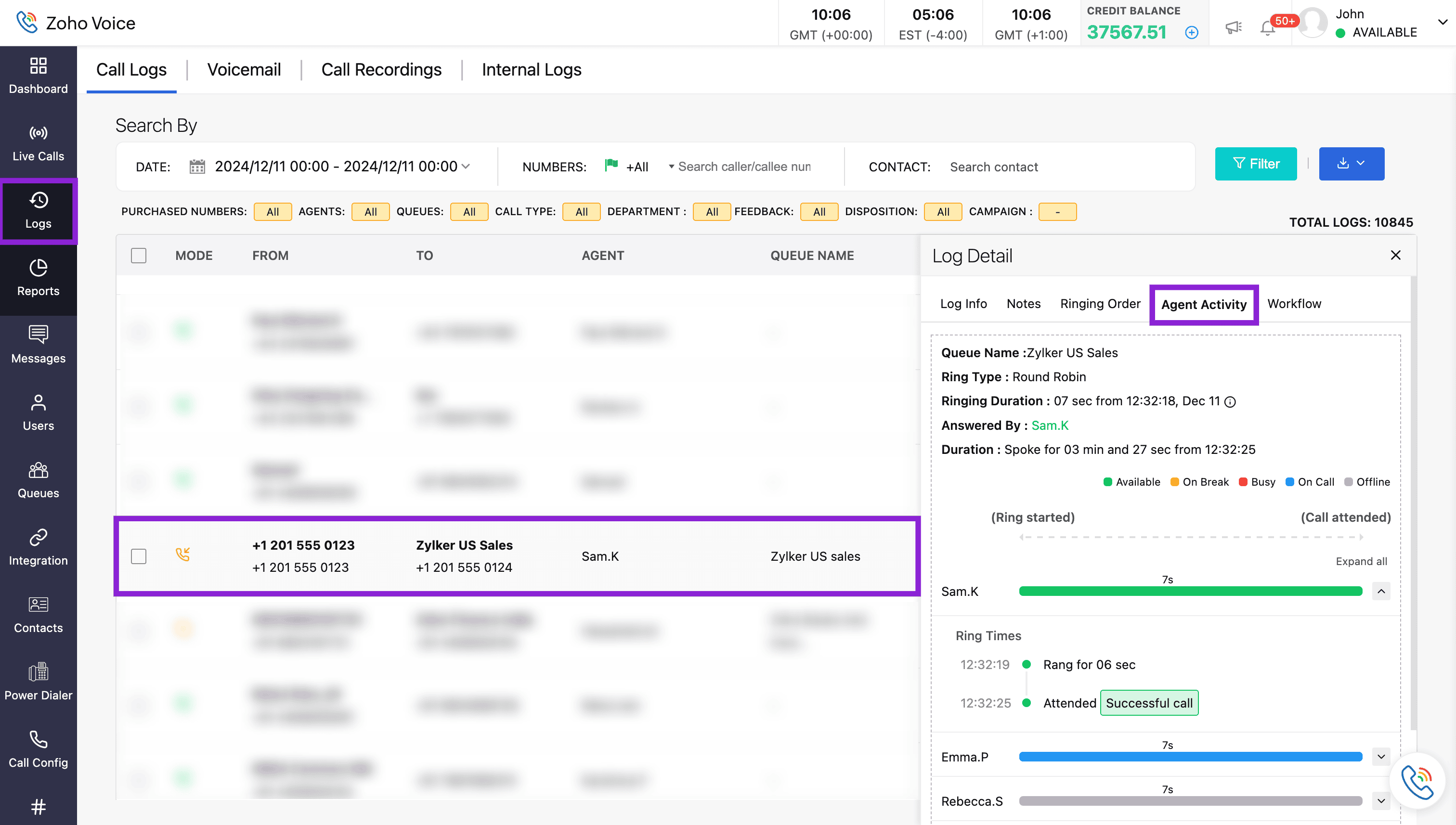Collapse Sam.K's agent activity details
This screenshot has width=1456, height=825.
1381,591
